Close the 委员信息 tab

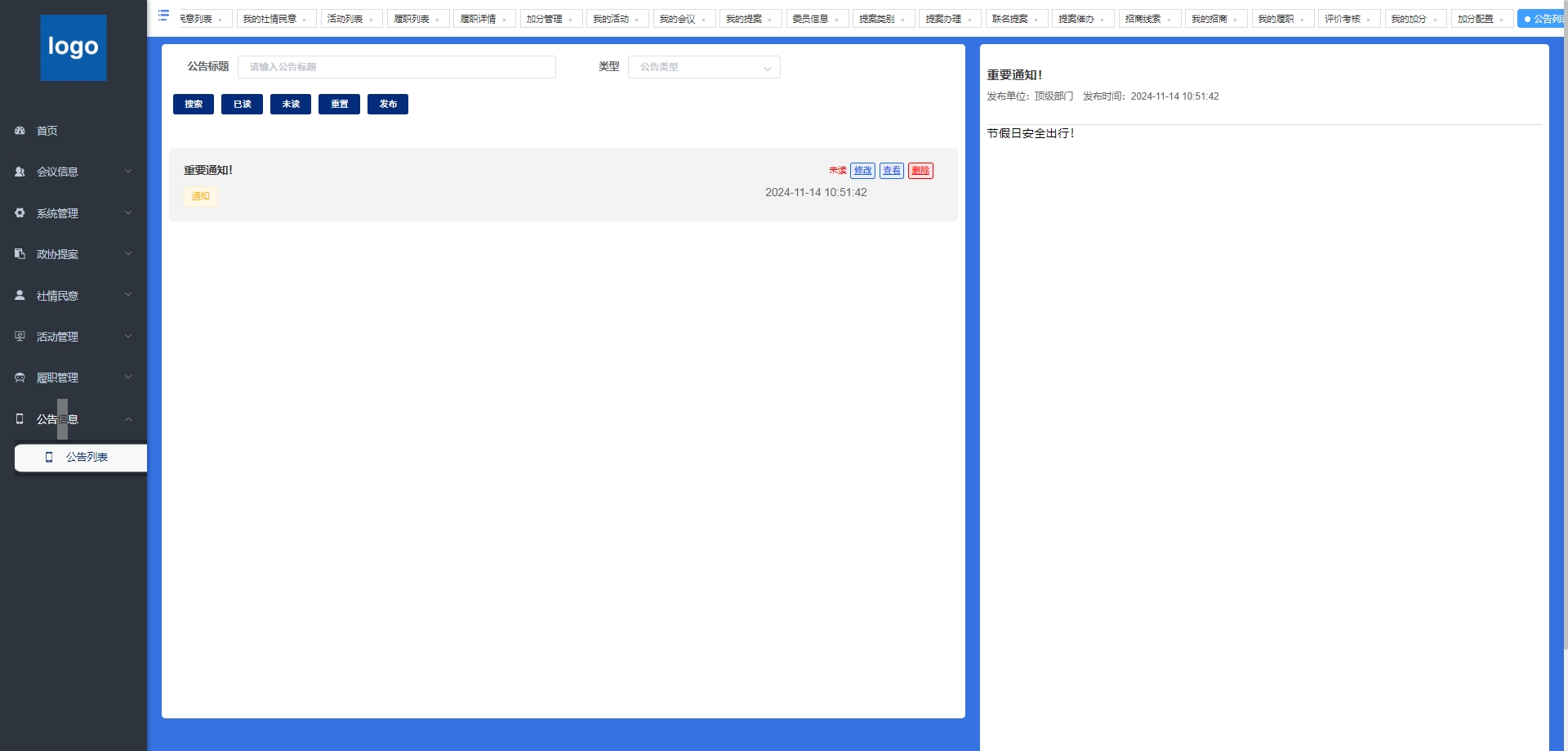pos(836,20)
